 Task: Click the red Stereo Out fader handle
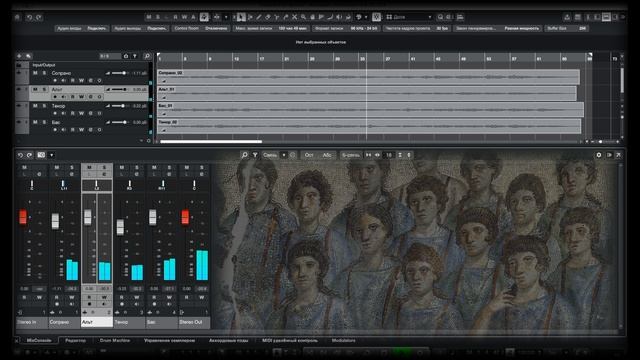[x=185, y=217]
